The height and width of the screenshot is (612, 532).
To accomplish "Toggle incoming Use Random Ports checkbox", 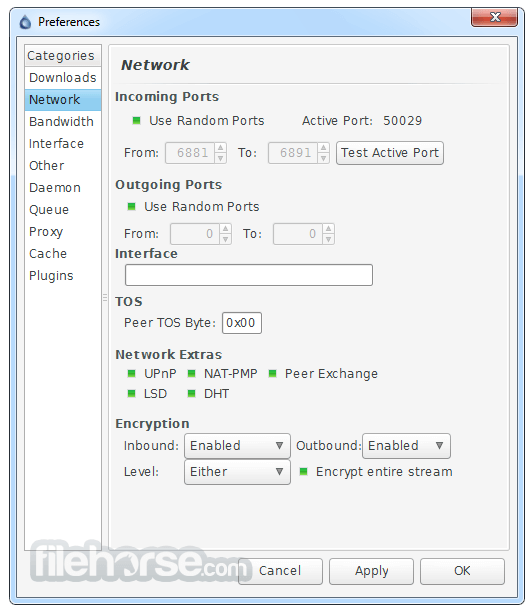I will click(136, 121).
